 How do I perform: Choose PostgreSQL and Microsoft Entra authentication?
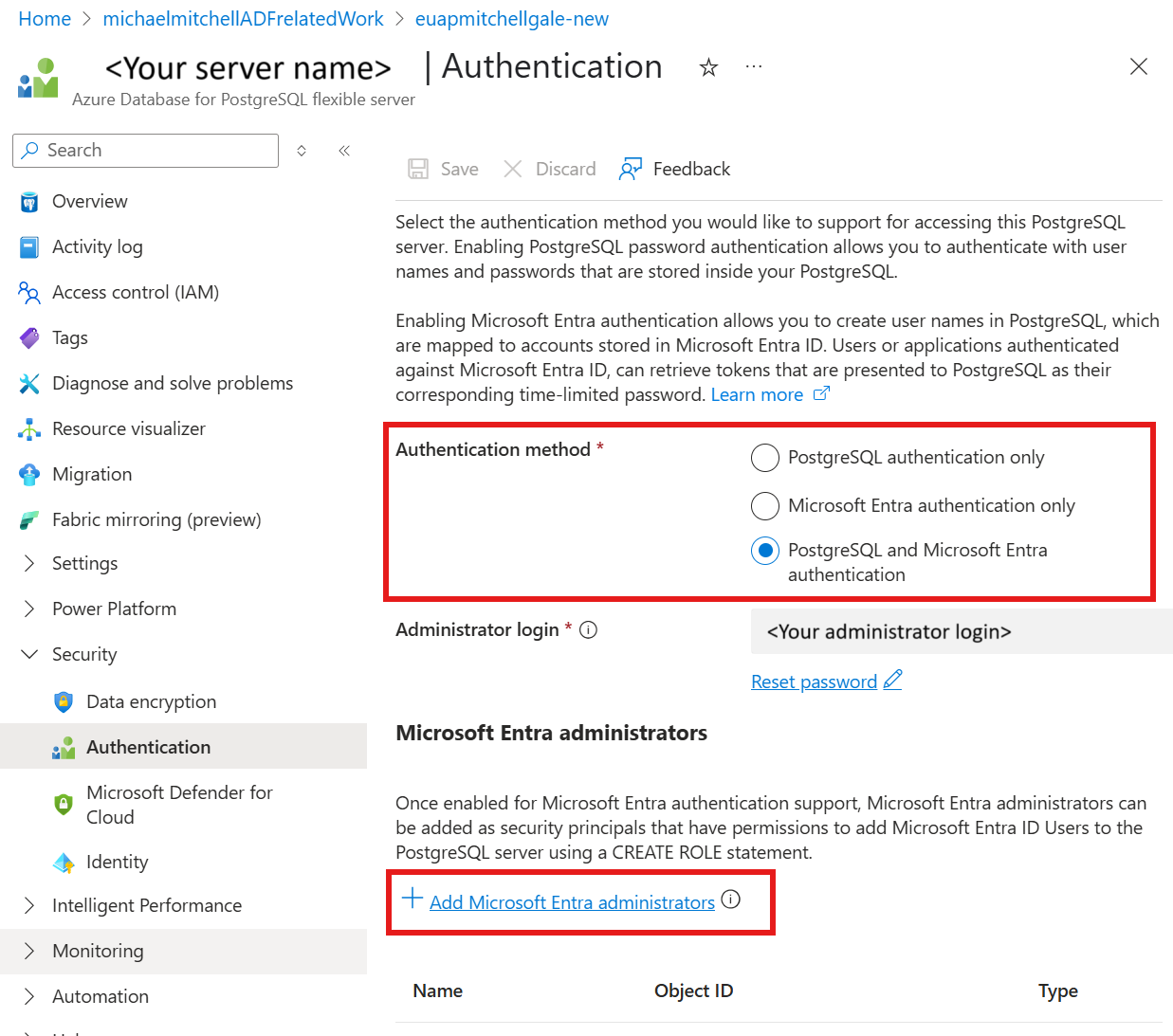[x=765, y=551]
